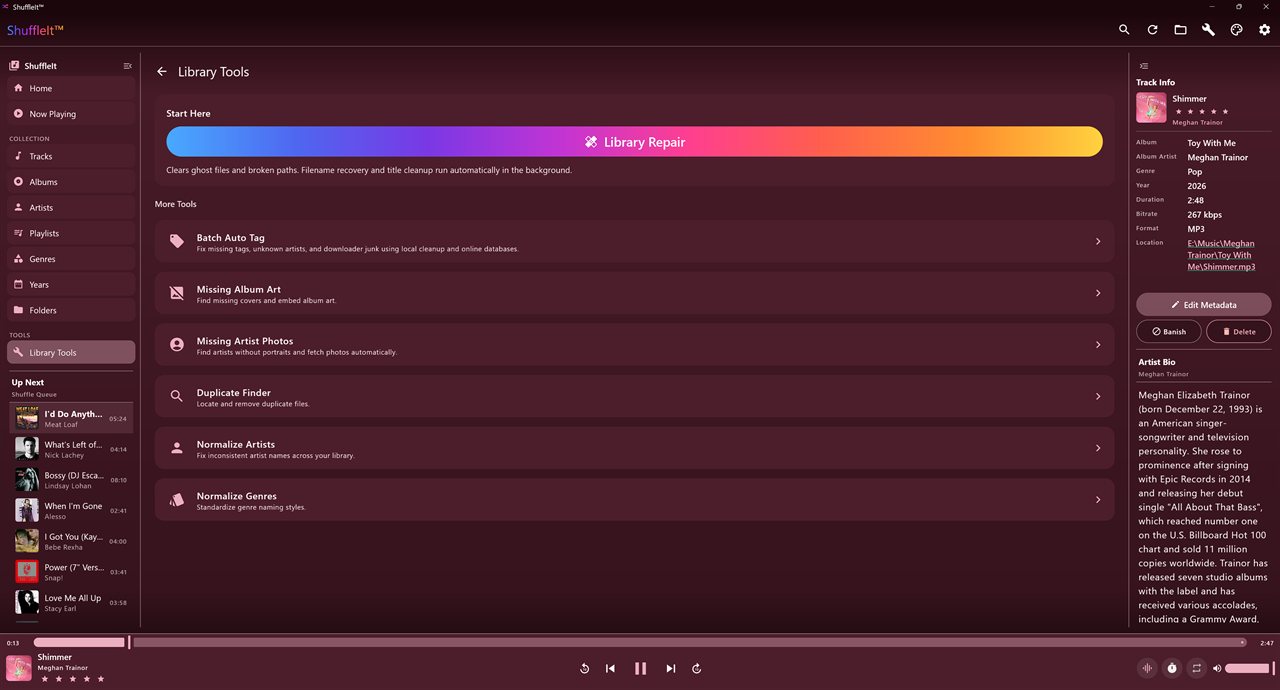Click the Missing Album Art image icon
Image resolution: width=1280 pixels, height=690 pixels.
[x=177, y=293]
